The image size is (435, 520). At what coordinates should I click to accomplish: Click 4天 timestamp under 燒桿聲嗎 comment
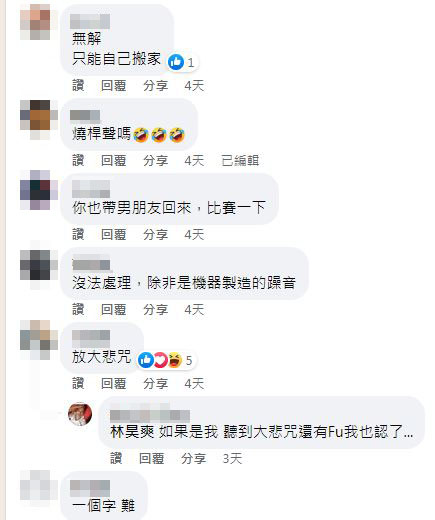coord(194,160)
